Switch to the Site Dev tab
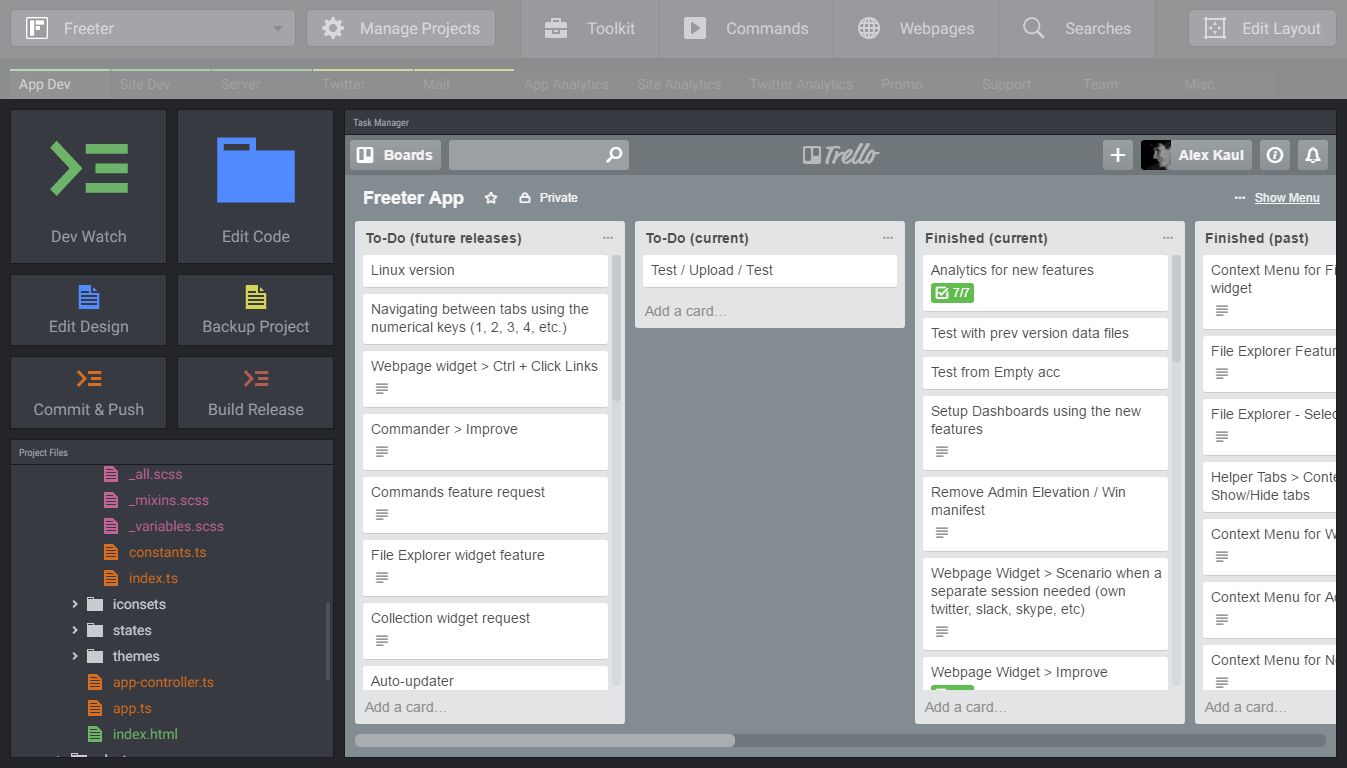 coord(145,84)
